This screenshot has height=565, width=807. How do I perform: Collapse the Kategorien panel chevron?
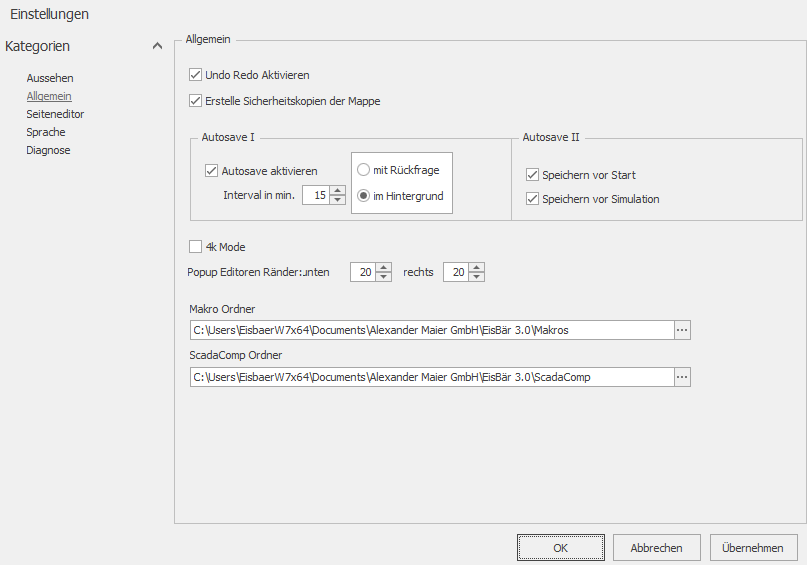click(157, 46)
